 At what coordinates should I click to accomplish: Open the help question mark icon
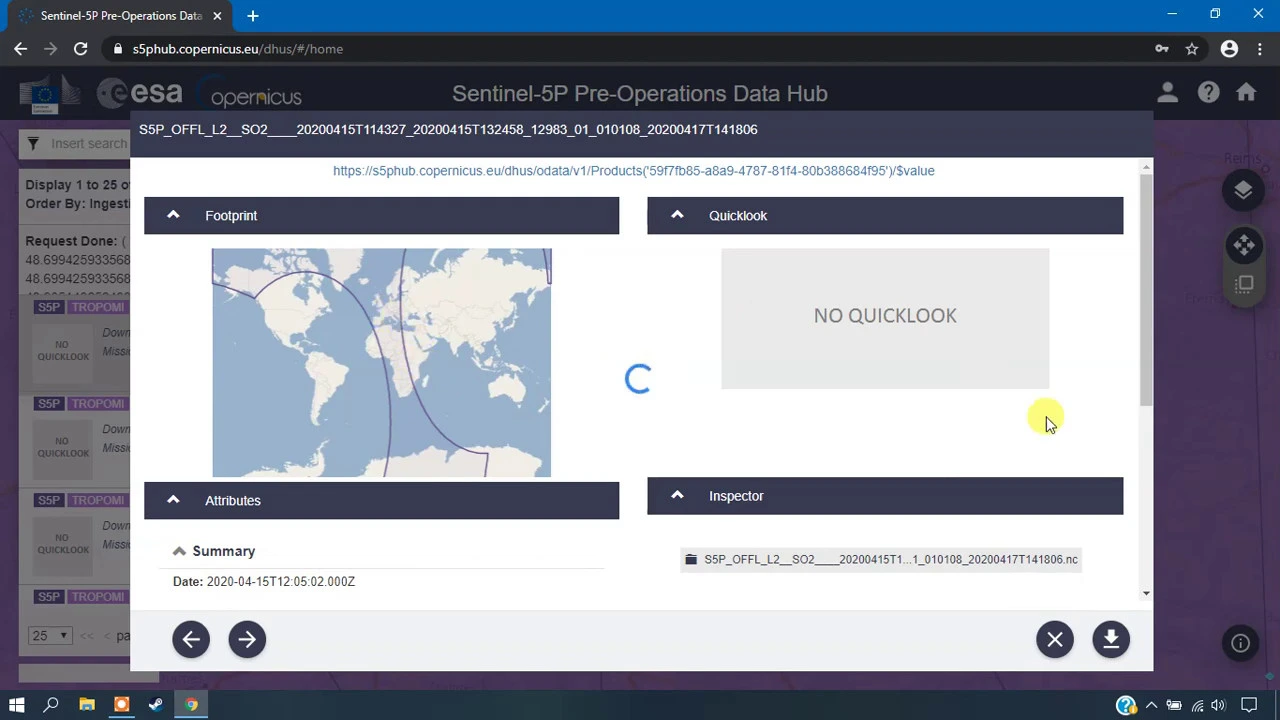click(x=1209, y=93)
